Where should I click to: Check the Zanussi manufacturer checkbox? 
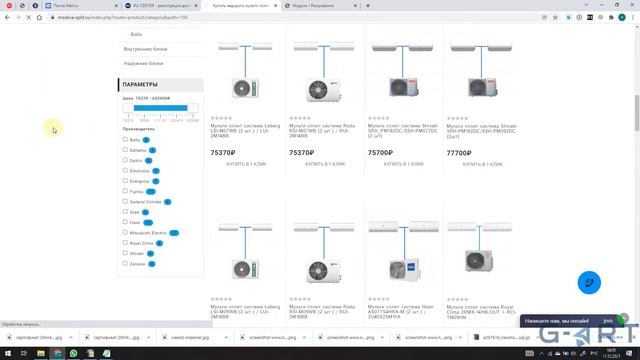click(x=125, y=263)
